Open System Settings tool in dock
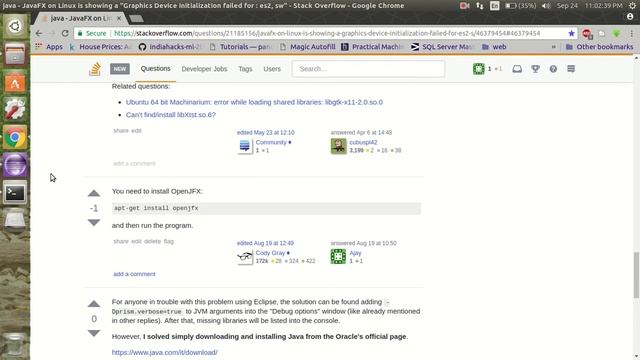The height and width of the screenshot is (360, 640). [15, 109]
